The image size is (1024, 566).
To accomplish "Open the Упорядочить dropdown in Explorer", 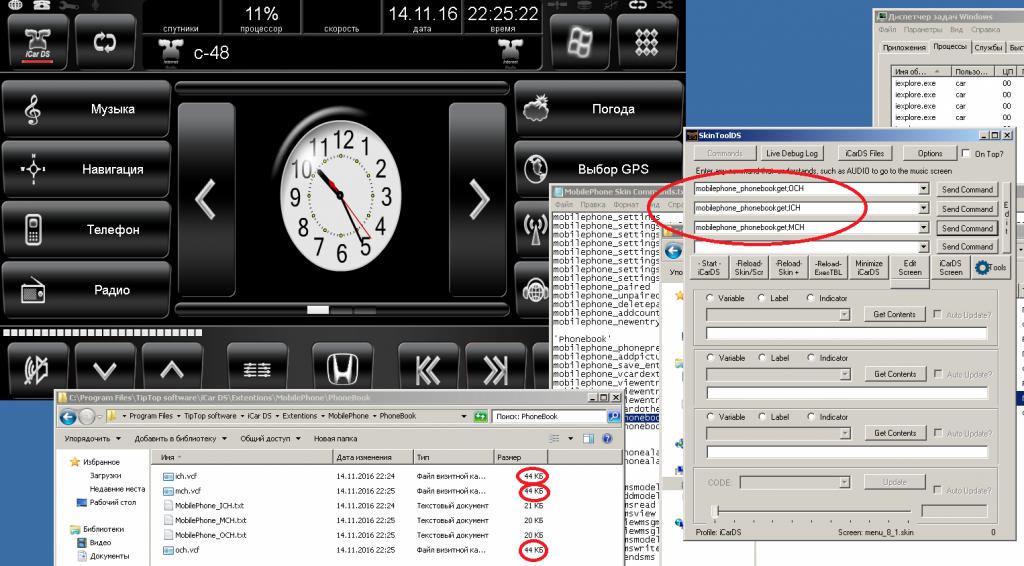I will click(92, 438).
